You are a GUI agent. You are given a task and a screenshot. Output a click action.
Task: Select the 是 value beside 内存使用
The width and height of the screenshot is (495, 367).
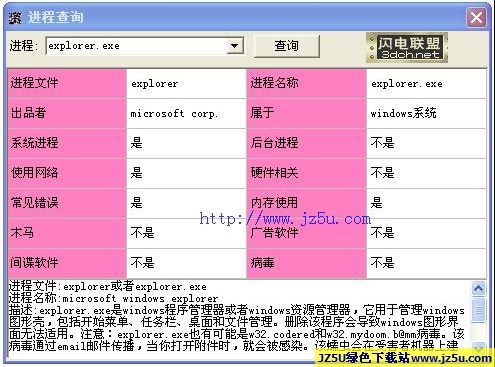tap(426, 203)
